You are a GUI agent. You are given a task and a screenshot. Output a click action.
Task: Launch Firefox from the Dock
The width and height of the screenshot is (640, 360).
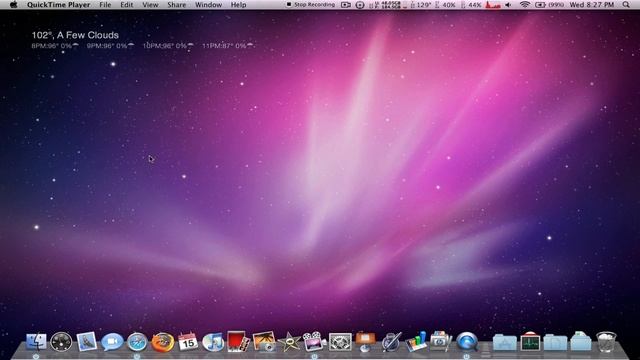[x=162, y=342]
